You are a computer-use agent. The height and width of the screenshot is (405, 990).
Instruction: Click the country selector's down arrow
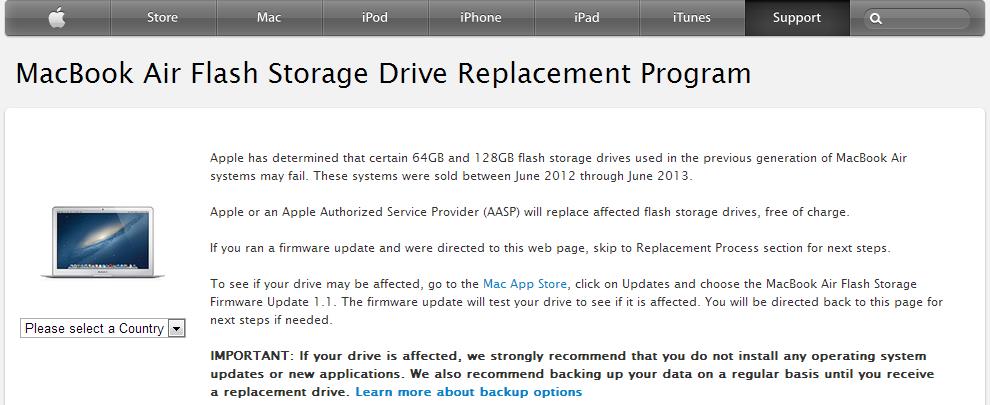(x=176, y=328)
